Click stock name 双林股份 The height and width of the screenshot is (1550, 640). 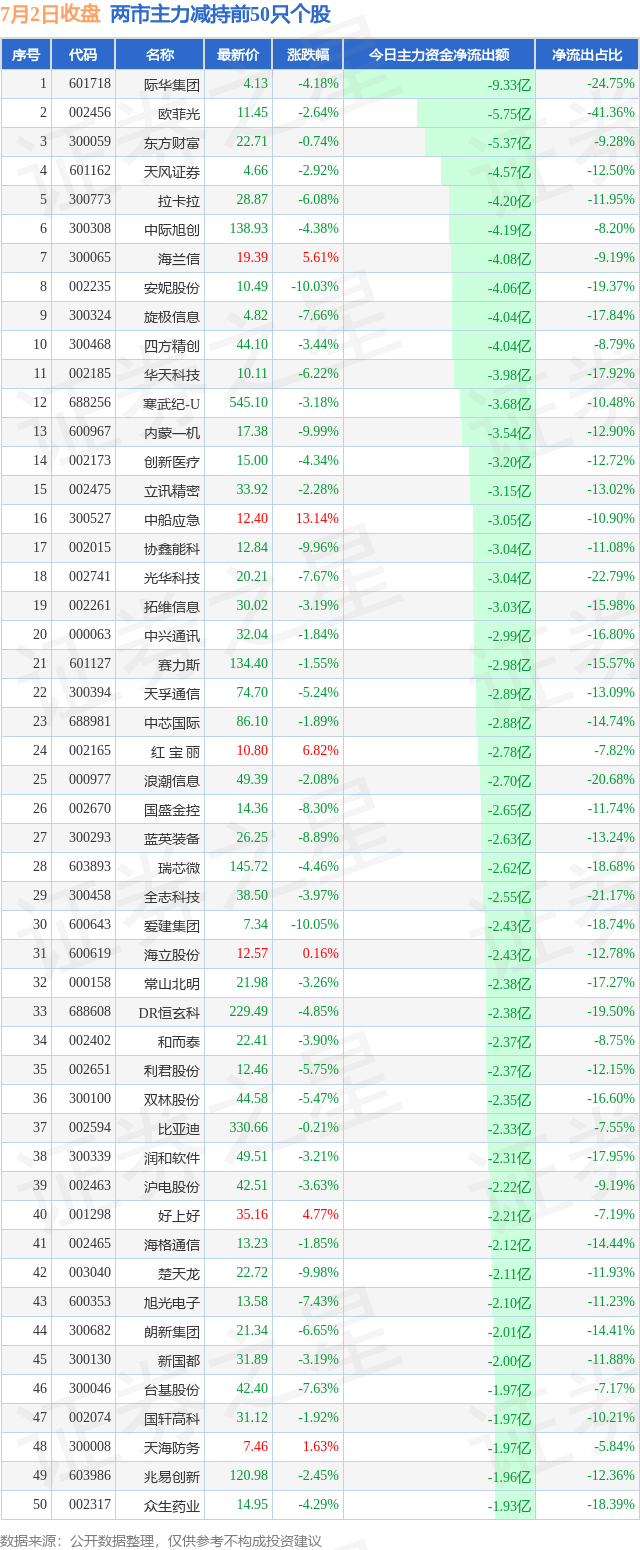tap(172, 1099)
